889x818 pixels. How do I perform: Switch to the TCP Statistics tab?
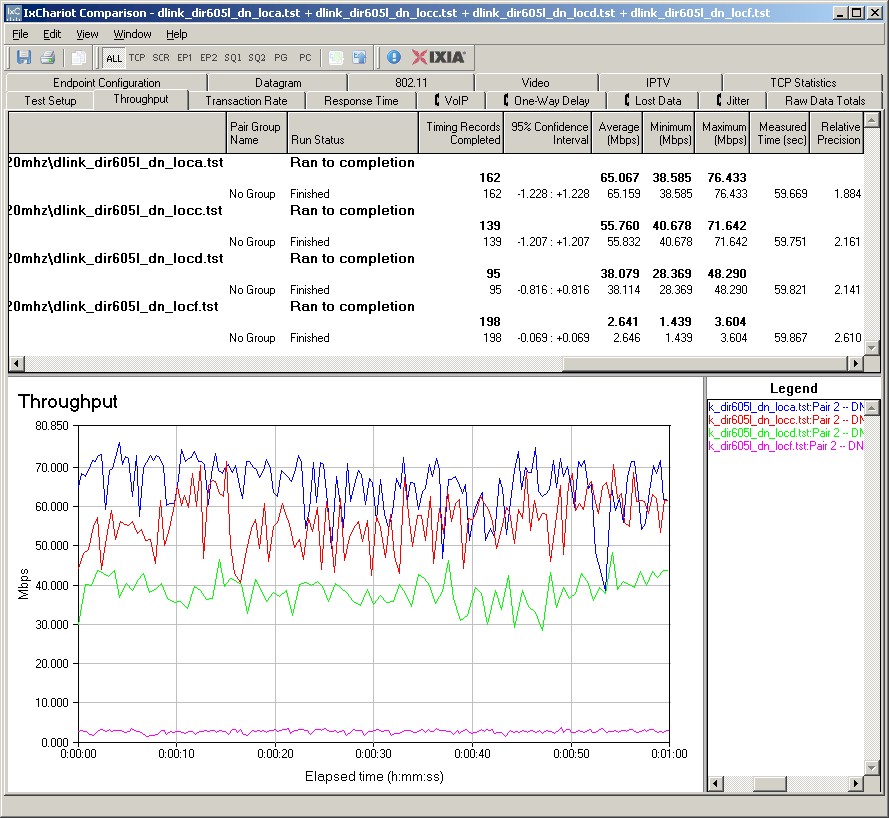click(x=803, y=83)
